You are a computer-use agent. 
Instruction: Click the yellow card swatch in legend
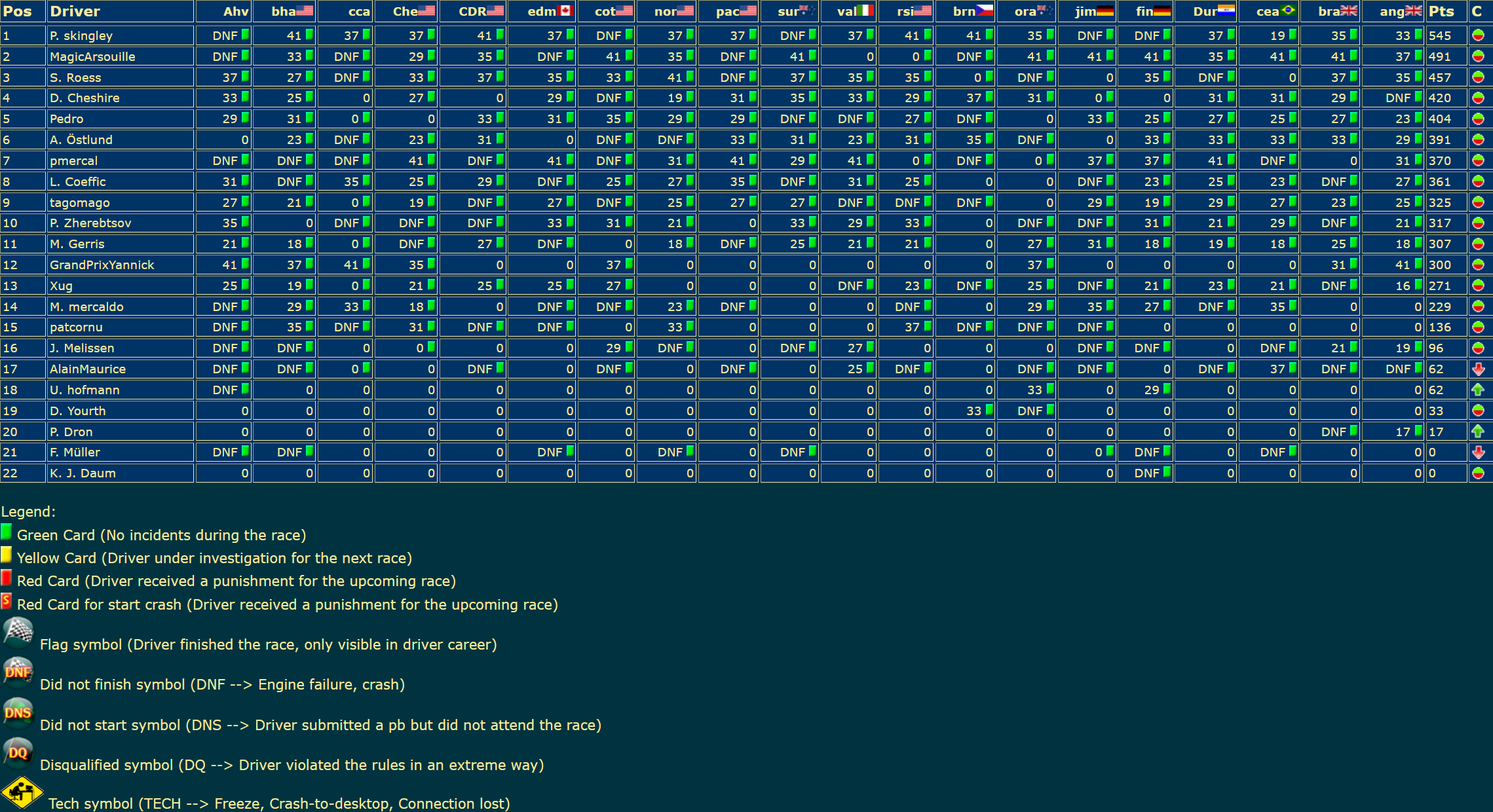(7, 555)
